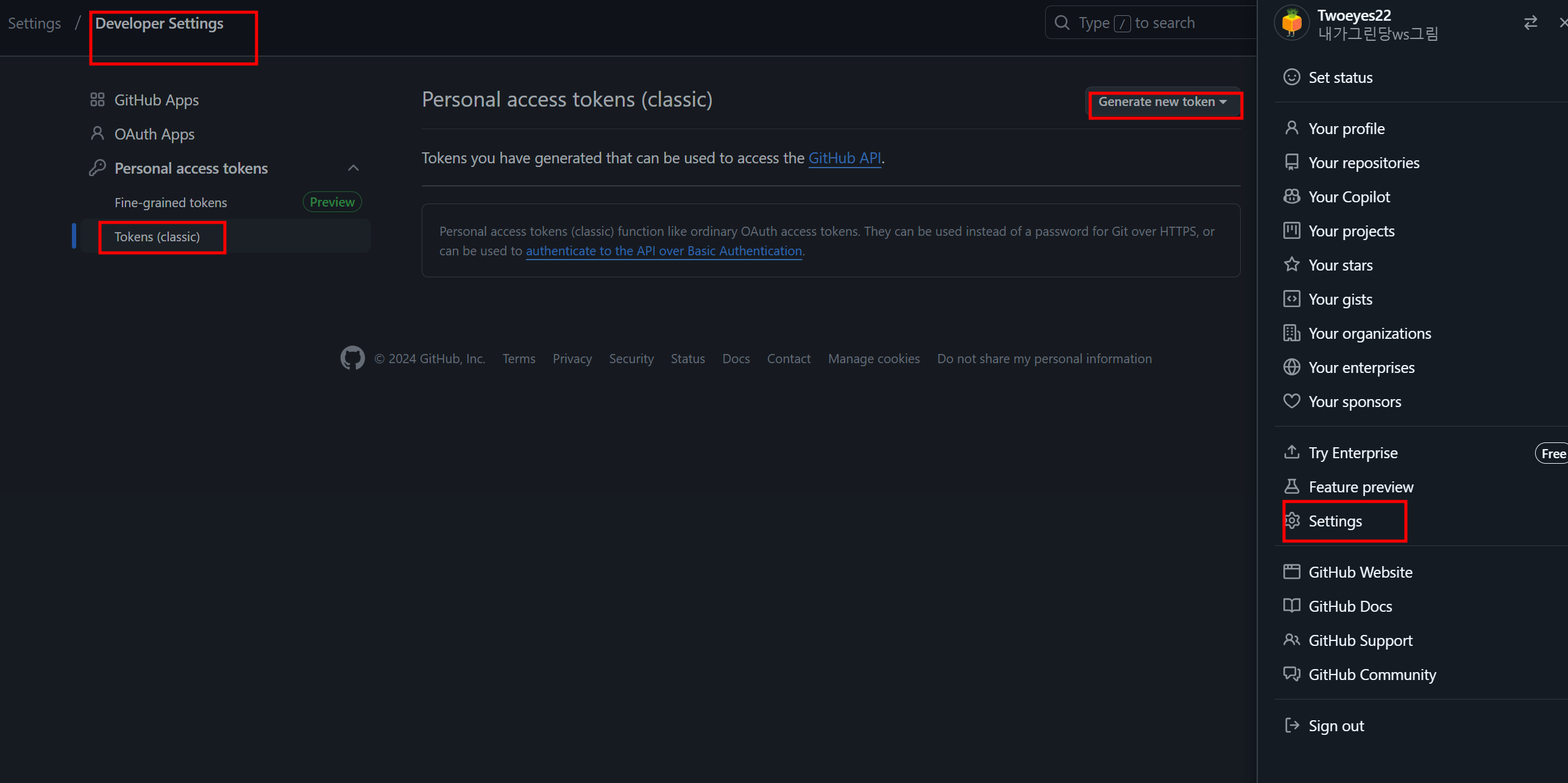Screen dimensions: 1568x783
Task: Click the Free badge next to Try Enterprise
Action: click(x=1552, y=453)
